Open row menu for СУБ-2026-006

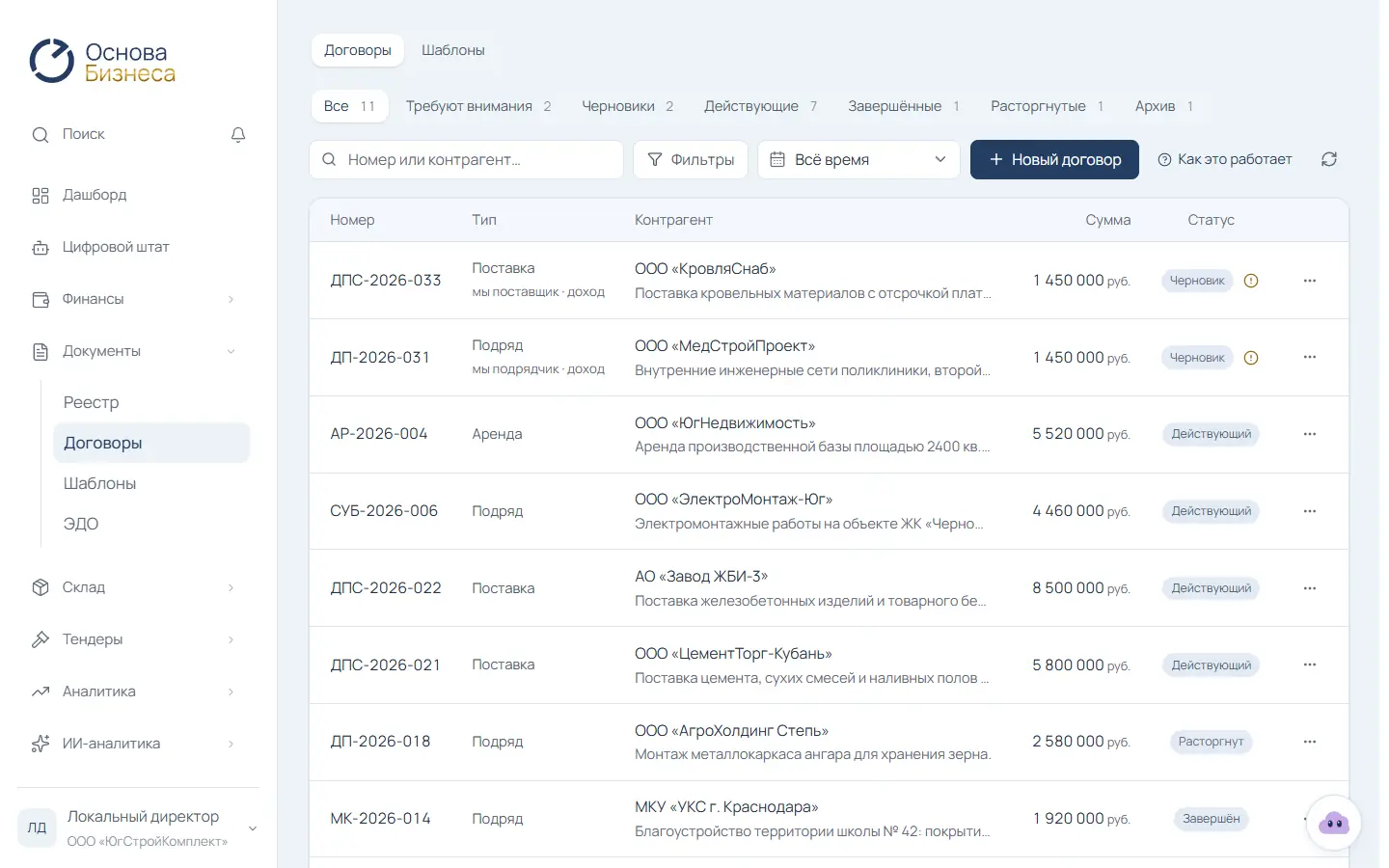click(1310, 511)
